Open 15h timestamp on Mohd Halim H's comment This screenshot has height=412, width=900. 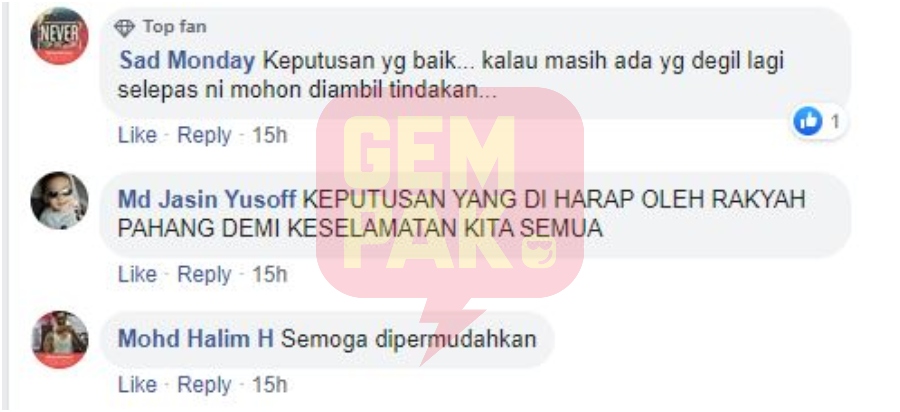tap(270, 384)
